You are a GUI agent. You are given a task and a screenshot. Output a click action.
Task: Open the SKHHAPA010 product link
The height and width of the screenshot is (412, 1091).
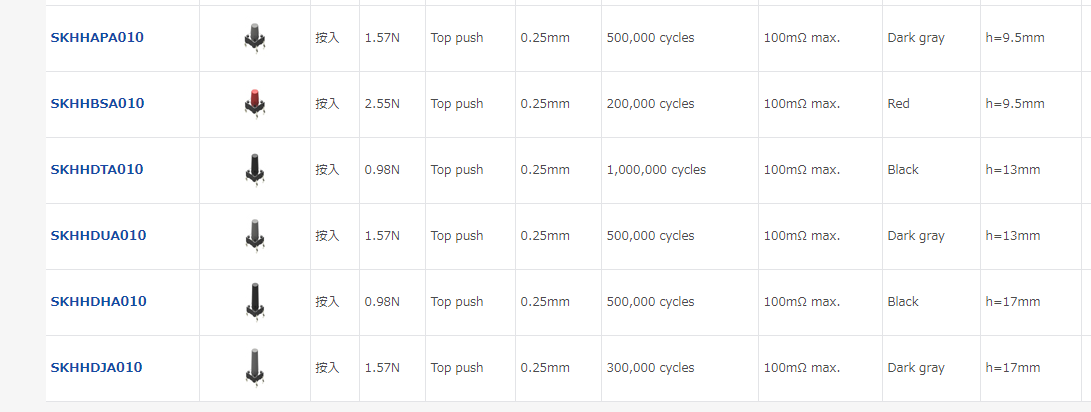(x=97, y=38)
